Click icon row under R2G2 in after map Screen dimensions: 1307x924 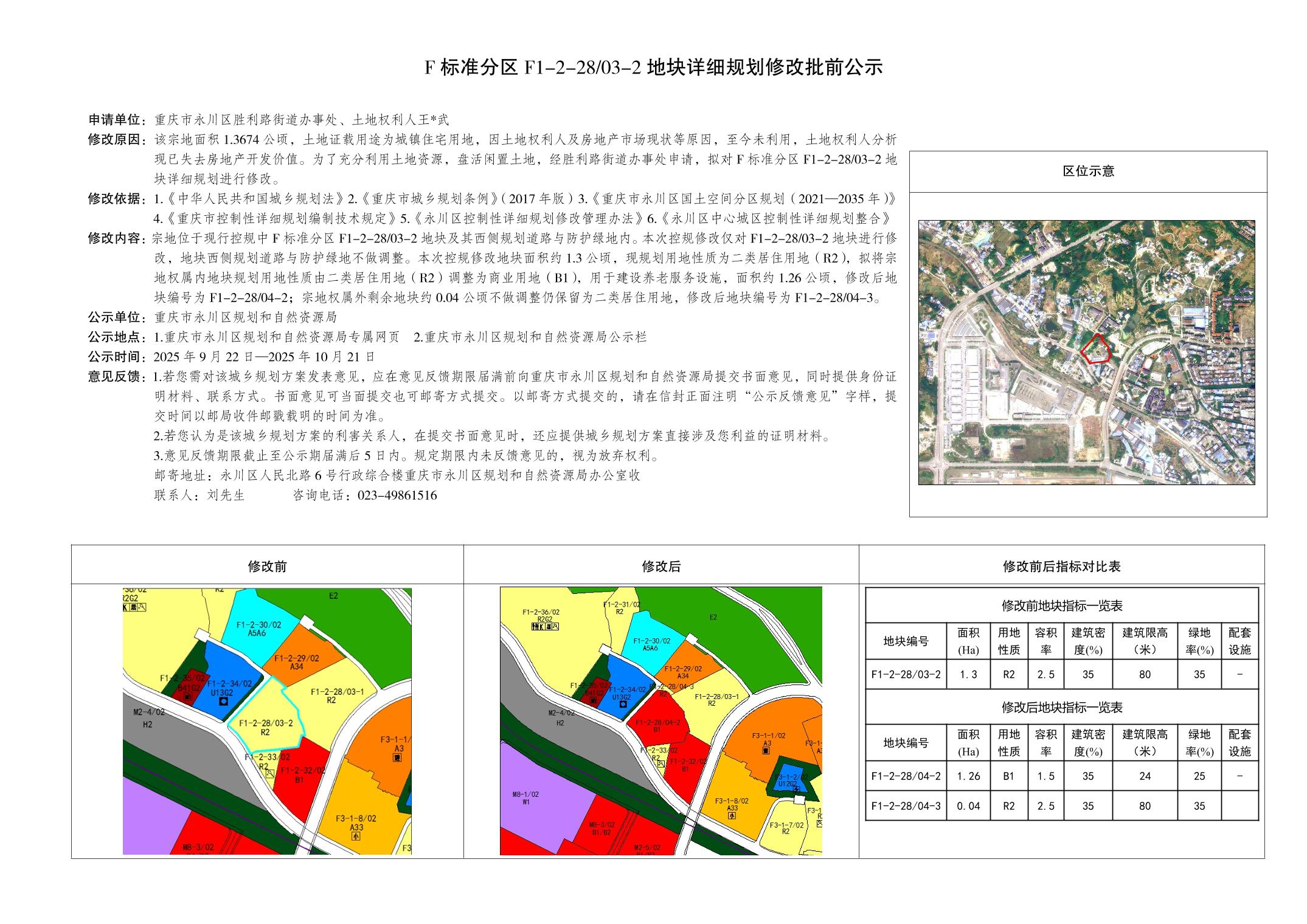[545, 626]
